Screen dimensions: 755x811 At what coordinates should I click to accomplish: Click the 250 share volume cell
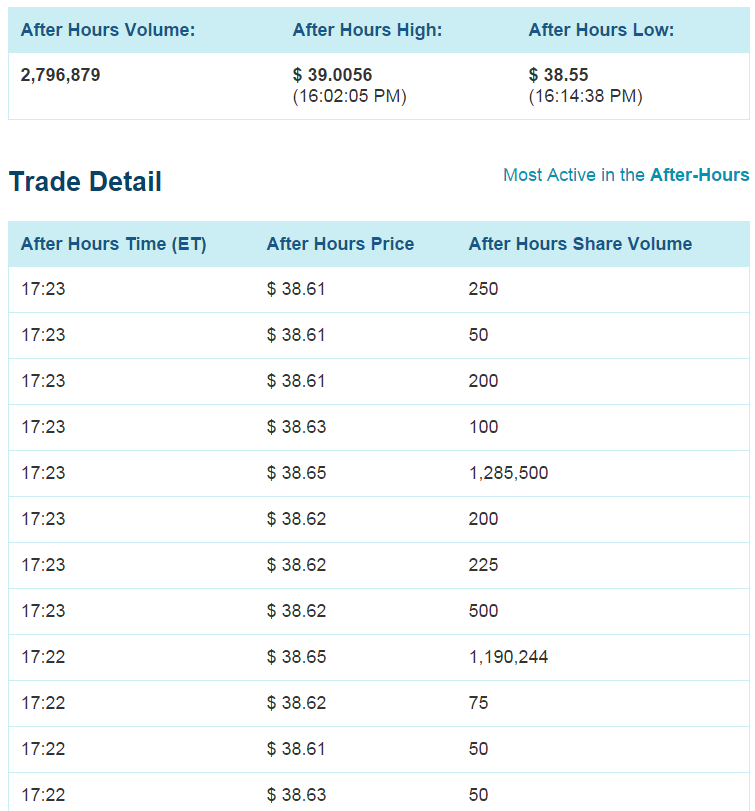(x=483, y=289)
